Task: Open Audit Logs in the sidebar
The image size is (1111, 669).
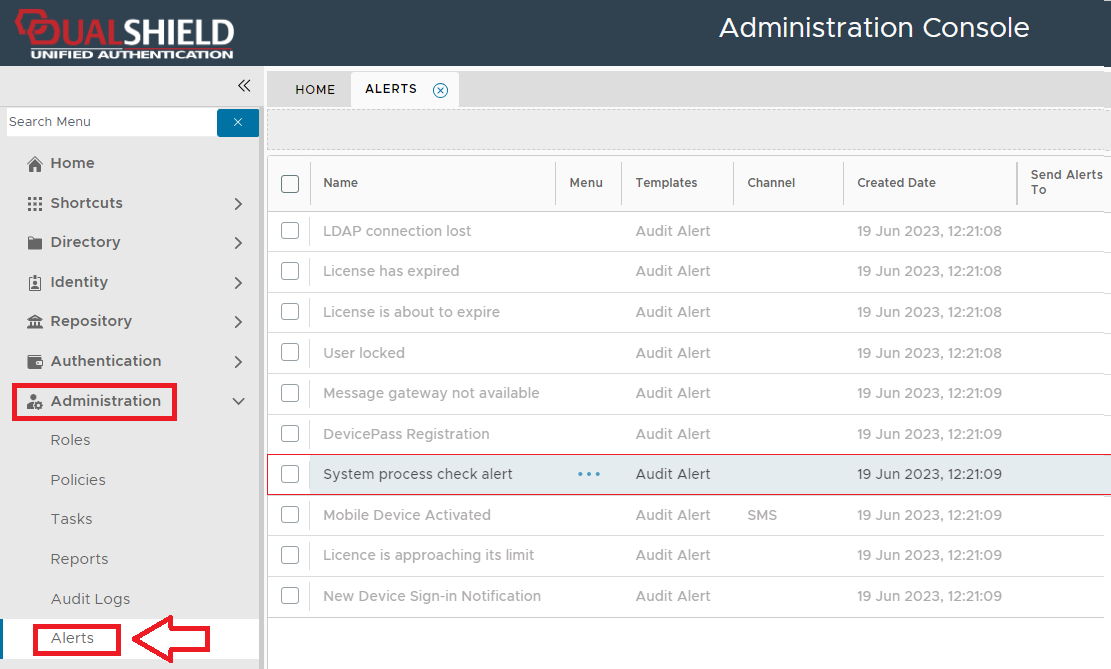Action: coord(90,599)
